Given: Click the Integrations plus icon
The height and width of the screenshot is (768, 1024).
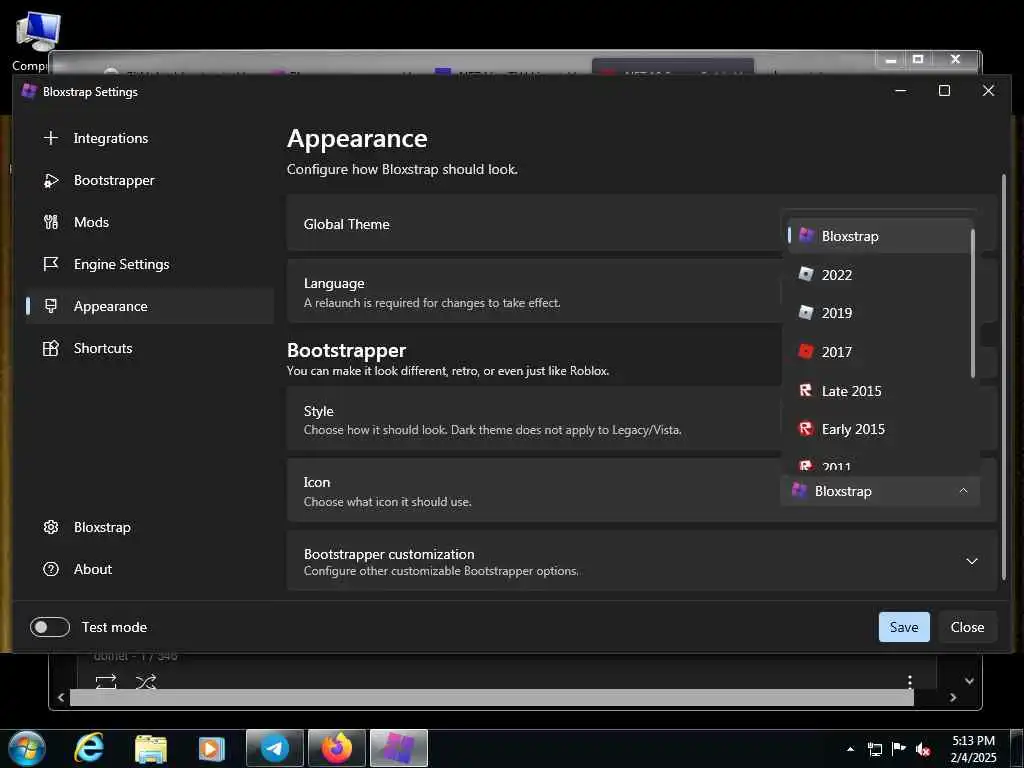Looking at the screenshot, I should point(51,138).
